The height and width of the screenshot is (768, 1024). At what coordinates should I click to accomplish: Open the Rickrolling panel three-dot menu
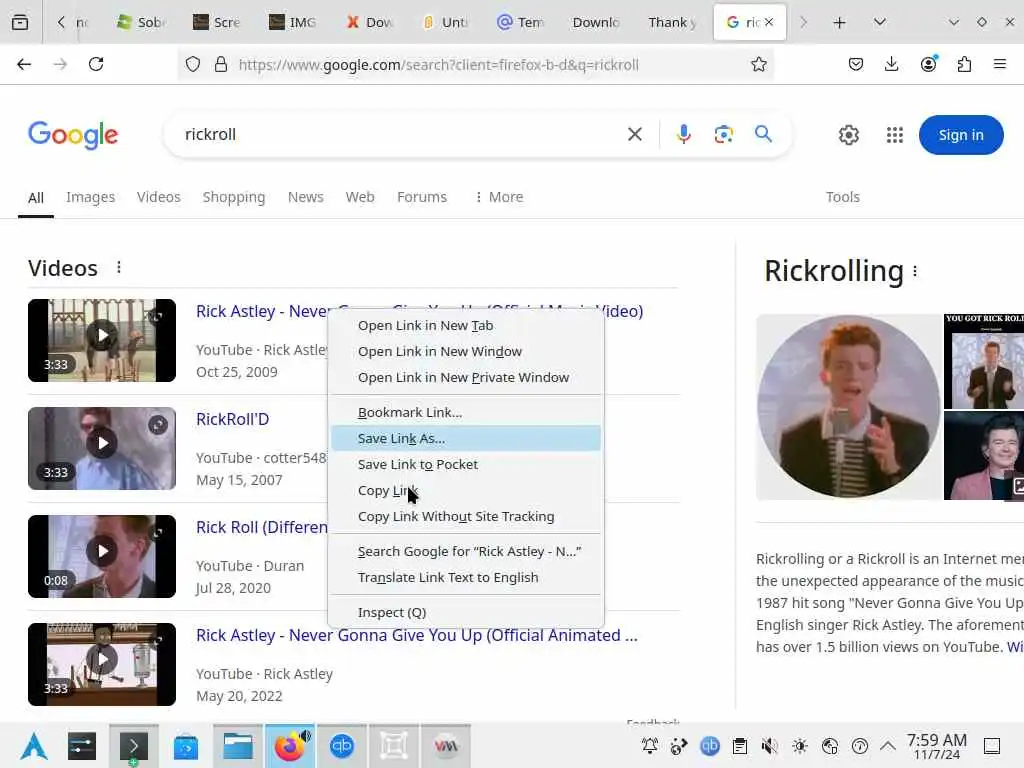pos(915,271)
